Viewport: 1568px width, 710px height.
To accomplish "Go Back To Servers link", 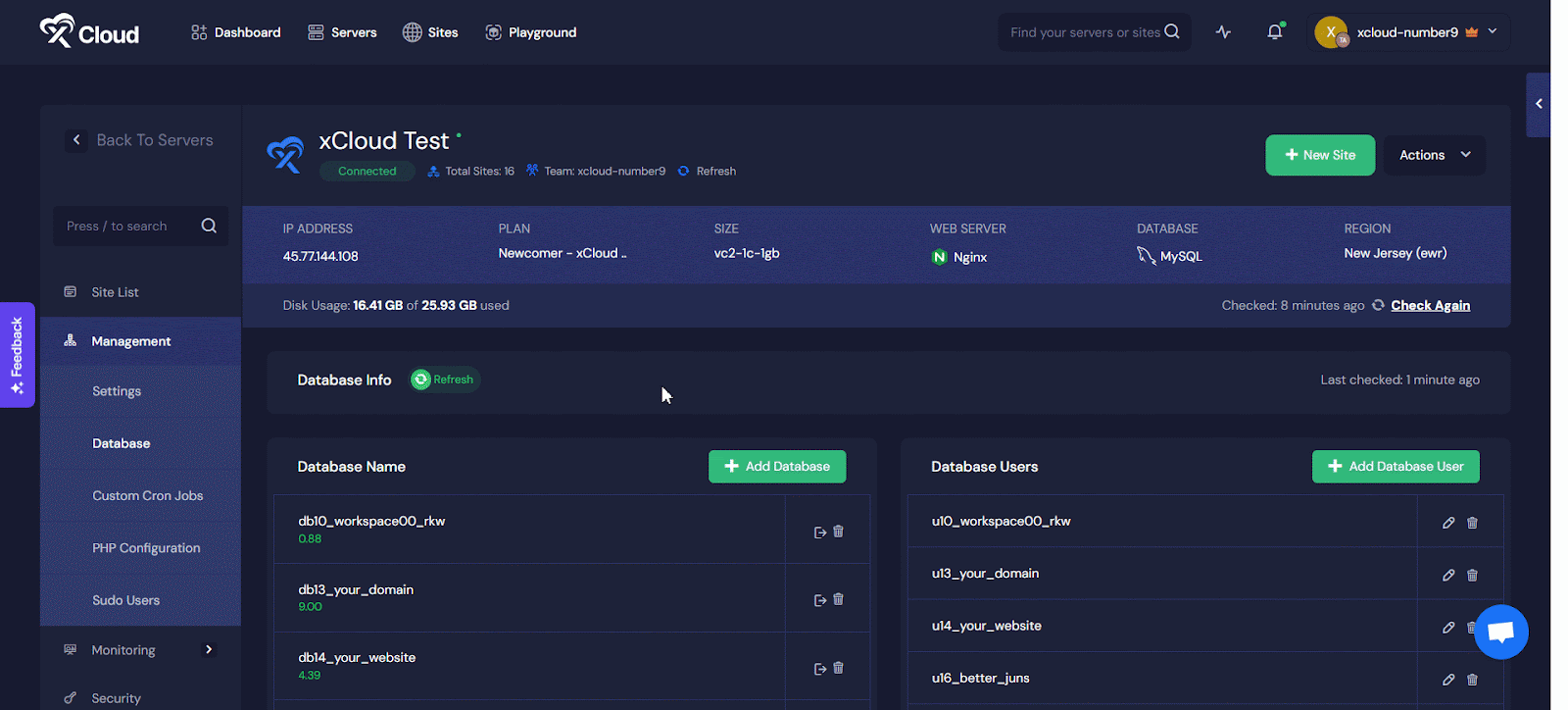I will [155, 140].
